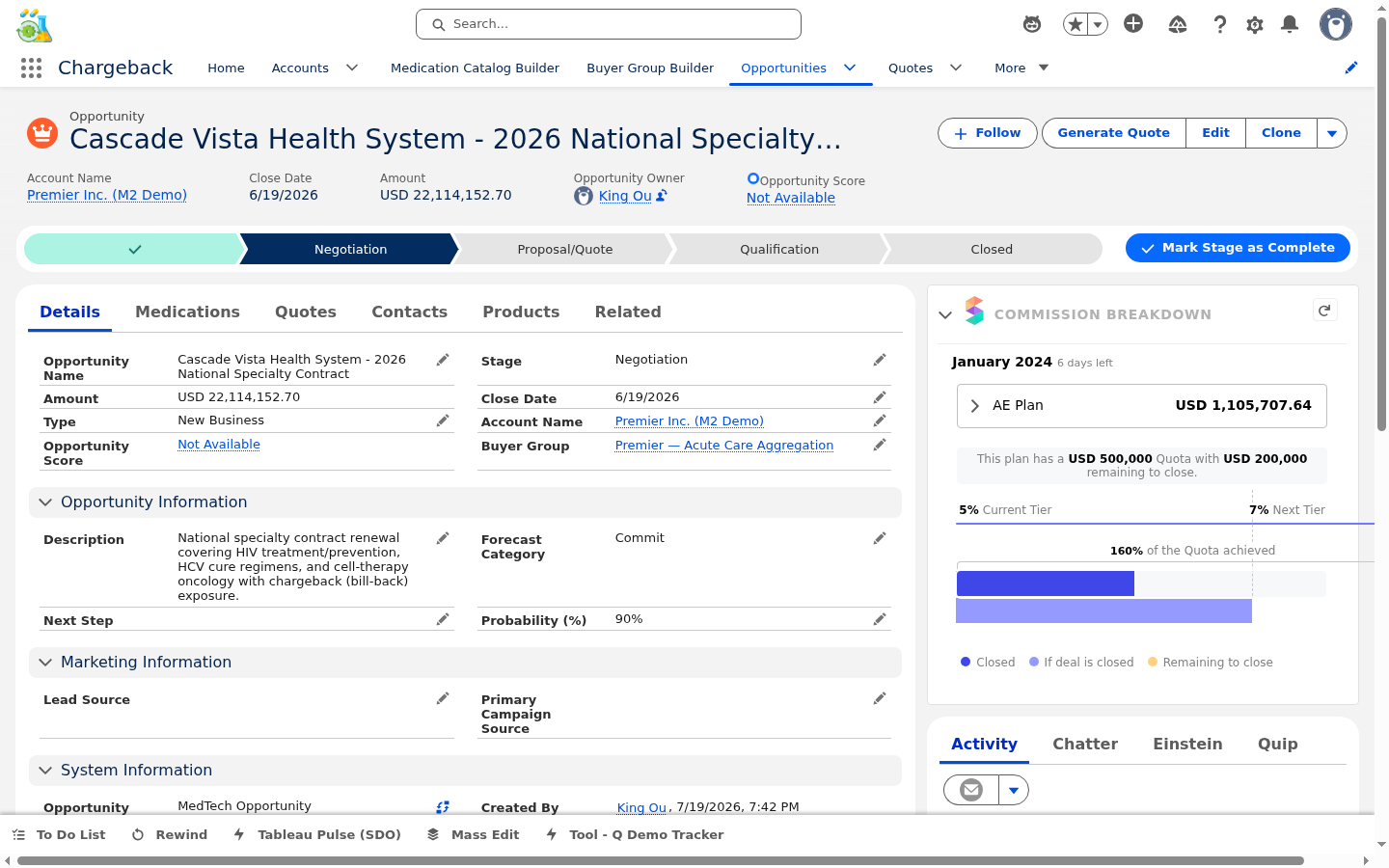Edit the Description pencil icon
Image resolution: width=1389 pixels, height=868 pixels.
(x=443, y=538)
